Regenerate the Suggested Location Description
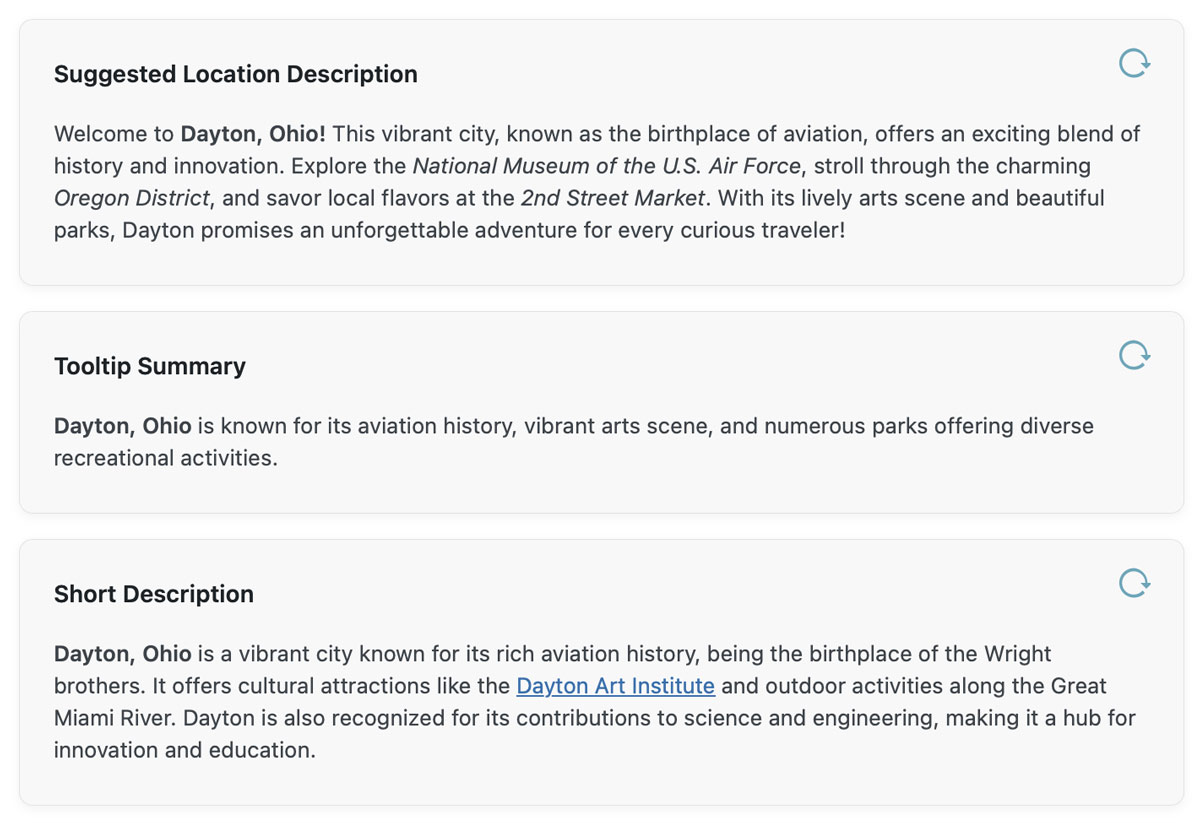The width and height of the screenshot is (1200, 823). click(x=1134, y=64)
